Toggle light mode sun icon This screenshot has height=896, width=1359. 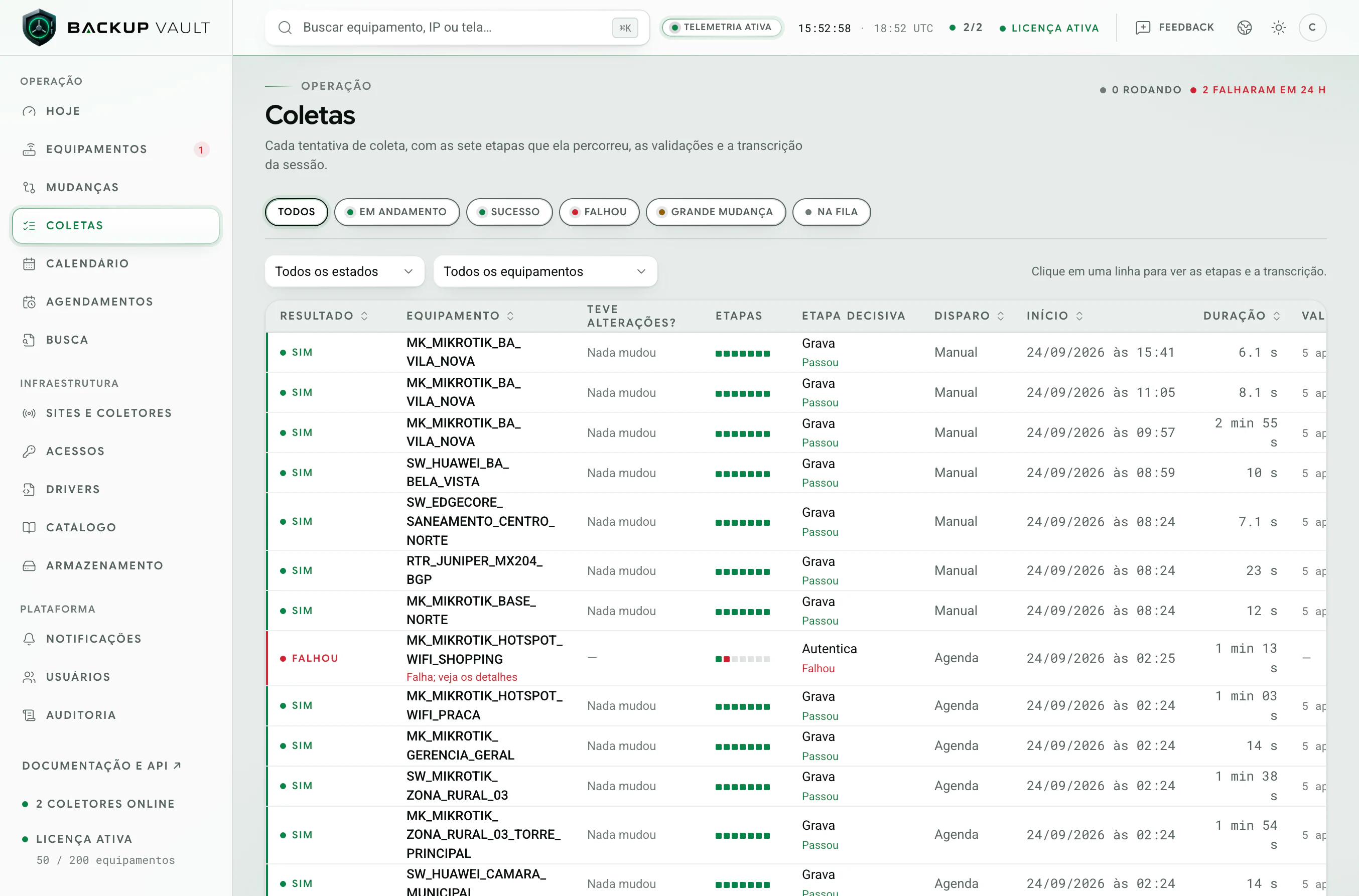1278,28
